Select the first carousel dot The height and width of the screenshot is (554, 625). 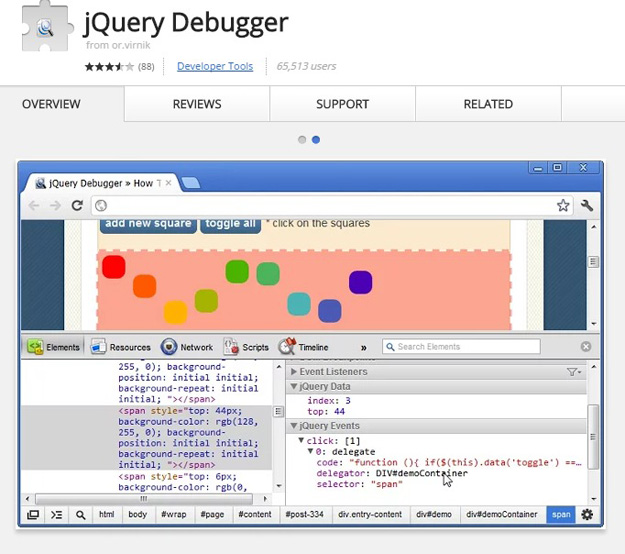coord(302,140)
